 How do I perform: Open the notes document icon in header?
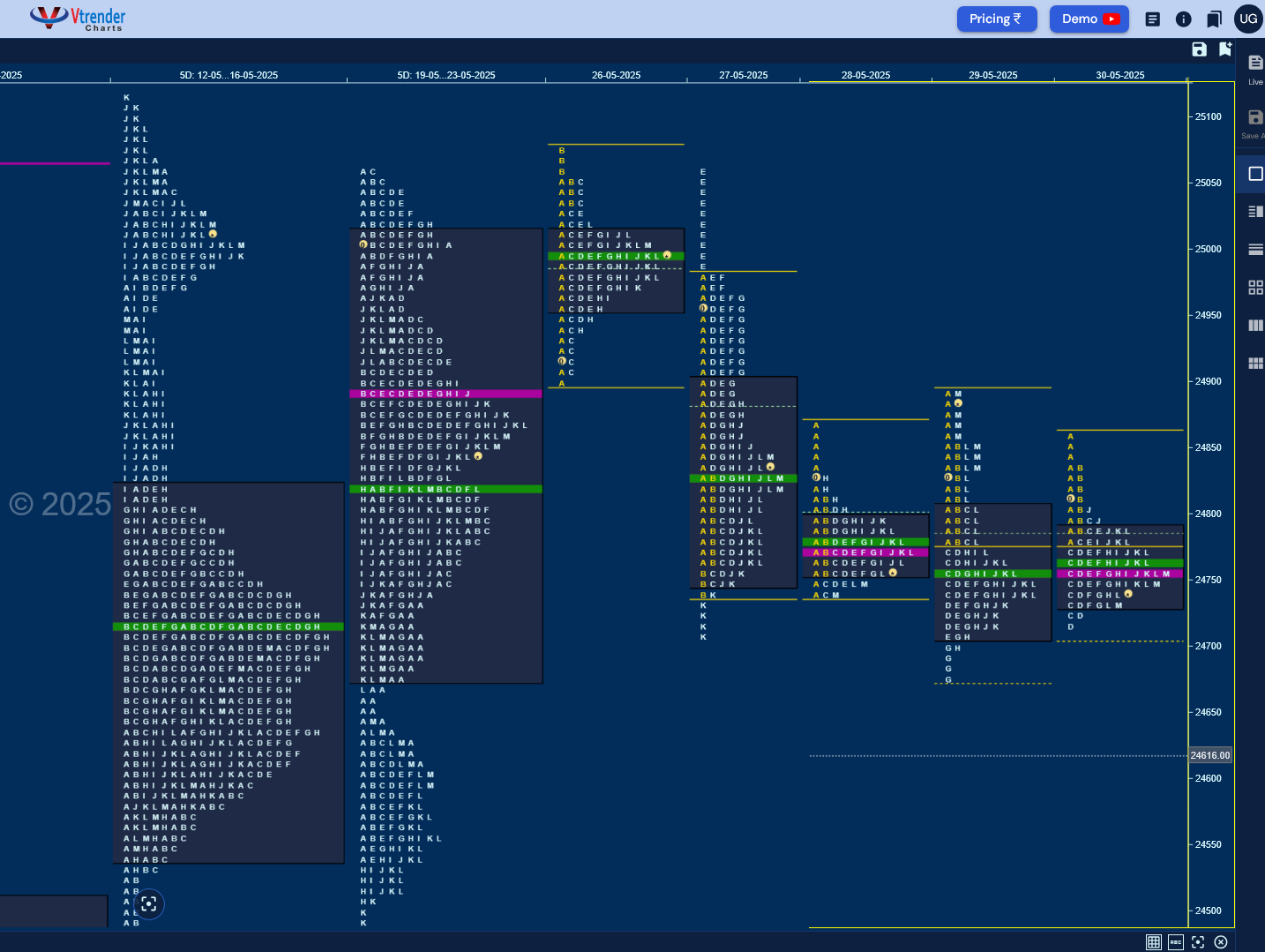pos(1152,19)
